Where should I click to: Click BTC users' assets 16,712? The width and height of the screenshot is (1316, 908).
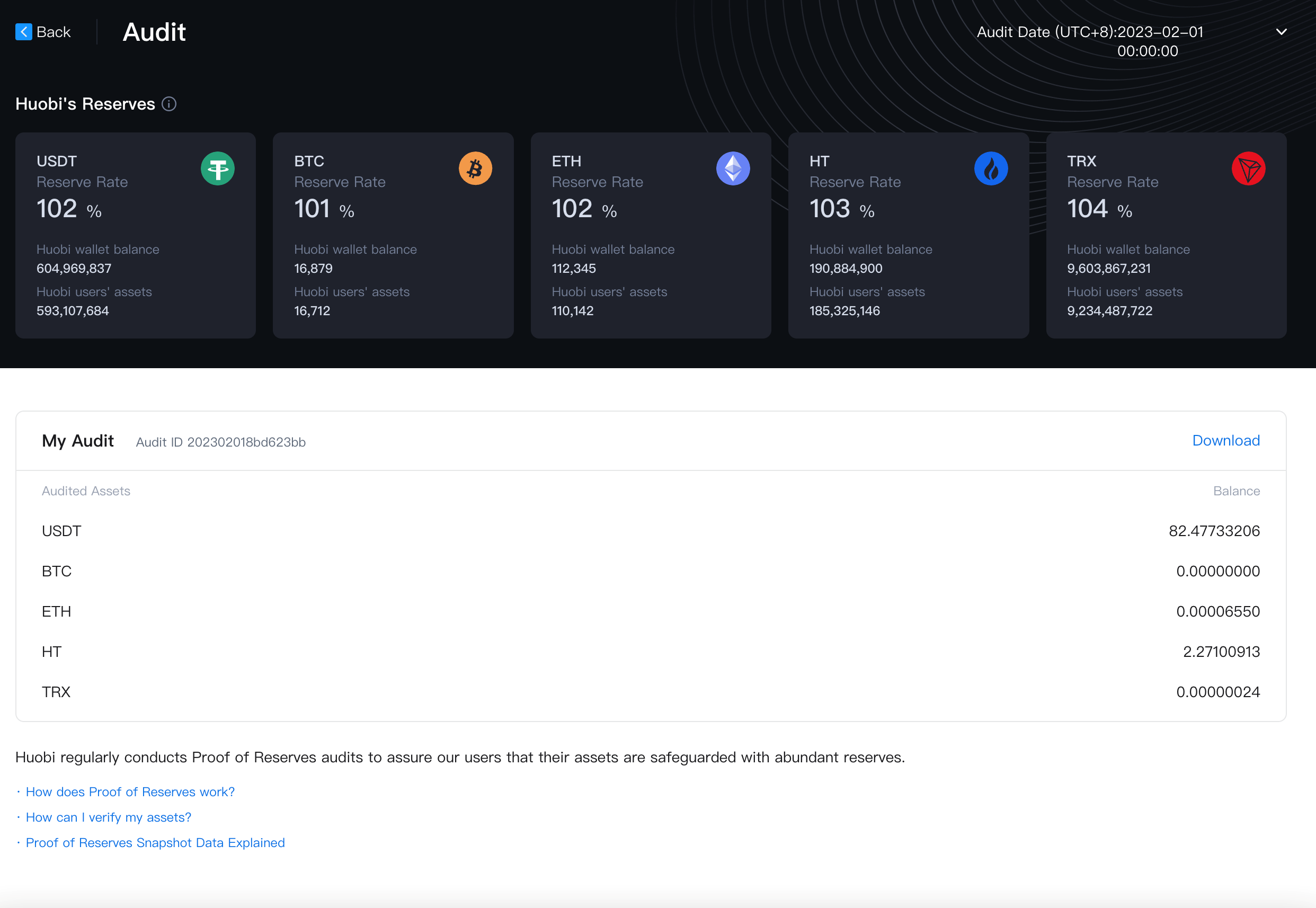tap(313, 310)
